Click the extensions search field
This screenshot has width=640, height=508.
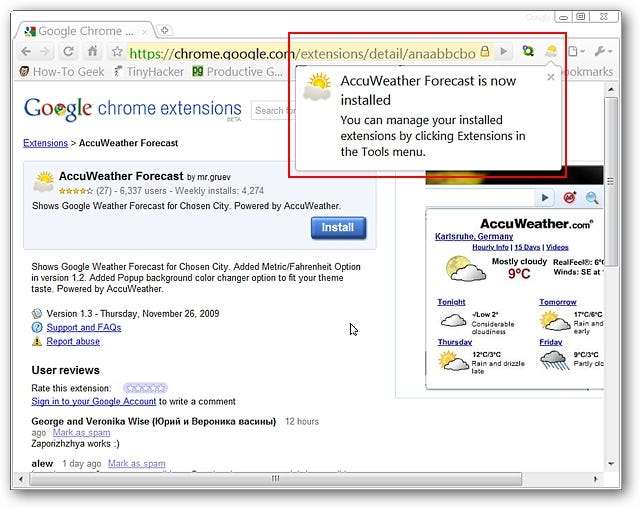click(273, 110)
